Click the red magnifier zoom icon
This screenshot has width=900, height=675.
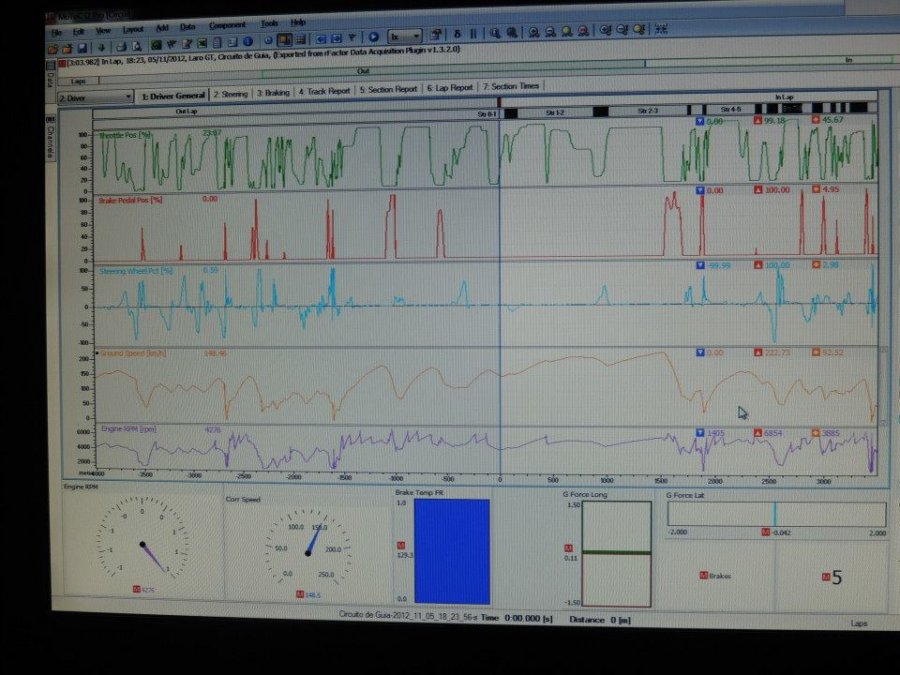click(583, 31)
